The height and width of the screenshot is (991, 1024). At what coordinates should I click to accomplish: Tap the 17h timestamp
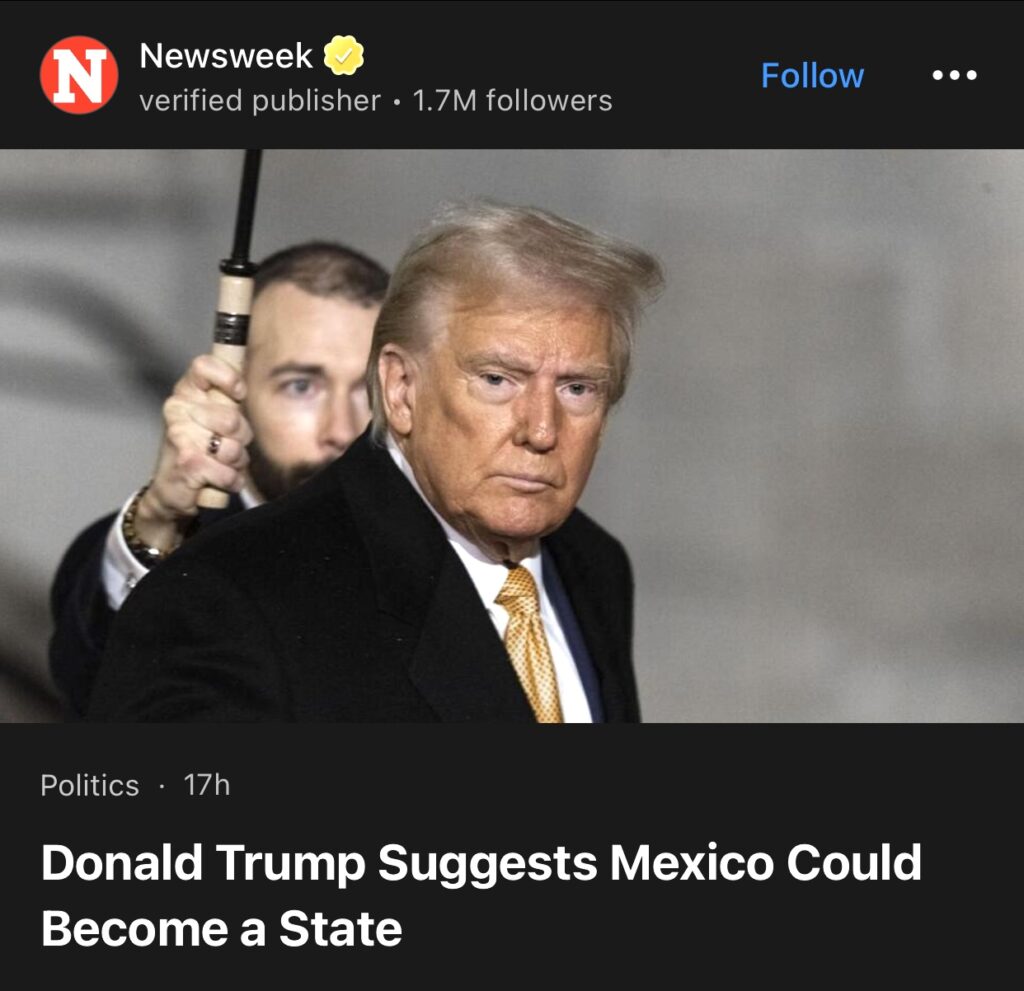pos(206,785)
